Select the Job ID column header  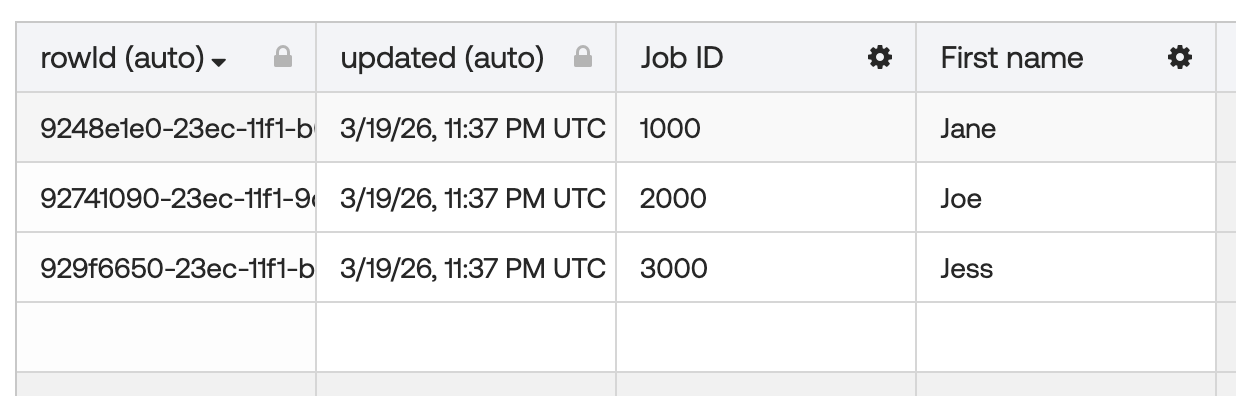766,58
